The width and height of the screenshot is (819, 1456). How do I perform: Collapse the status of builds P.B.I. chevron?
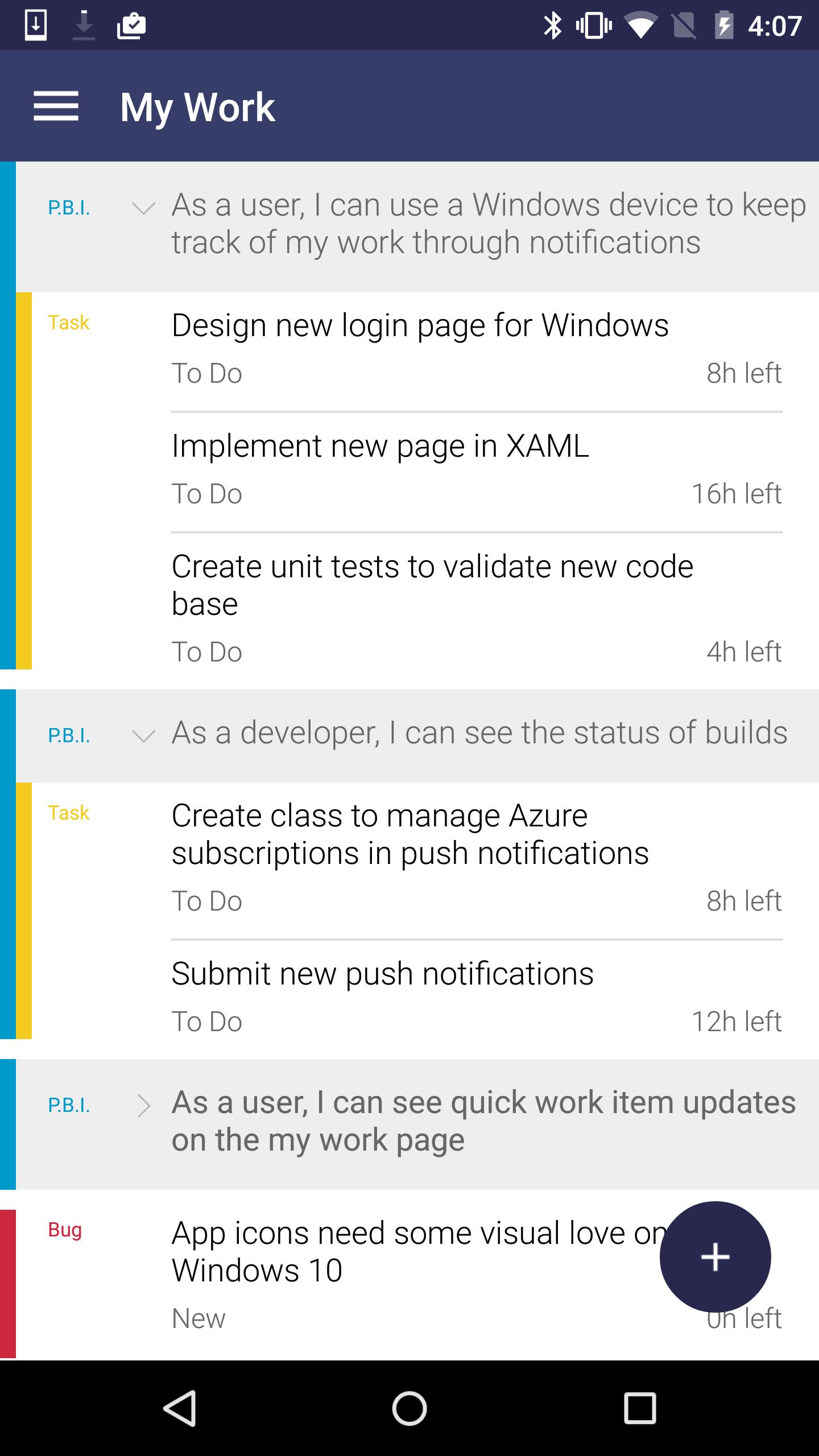143,736
